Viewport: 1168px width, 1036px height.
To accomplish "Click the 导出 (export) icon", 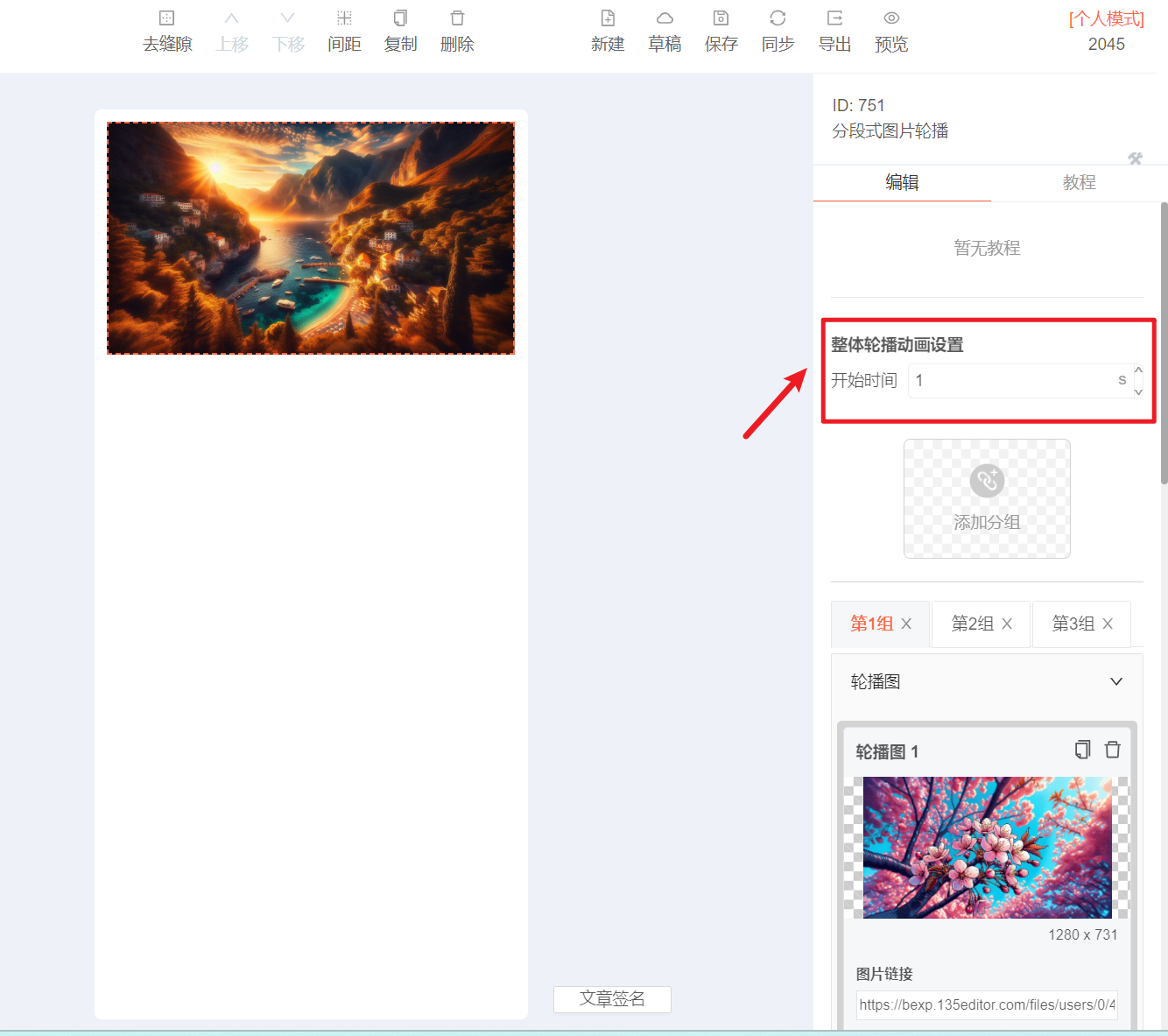I will click(x=834, y=18).
